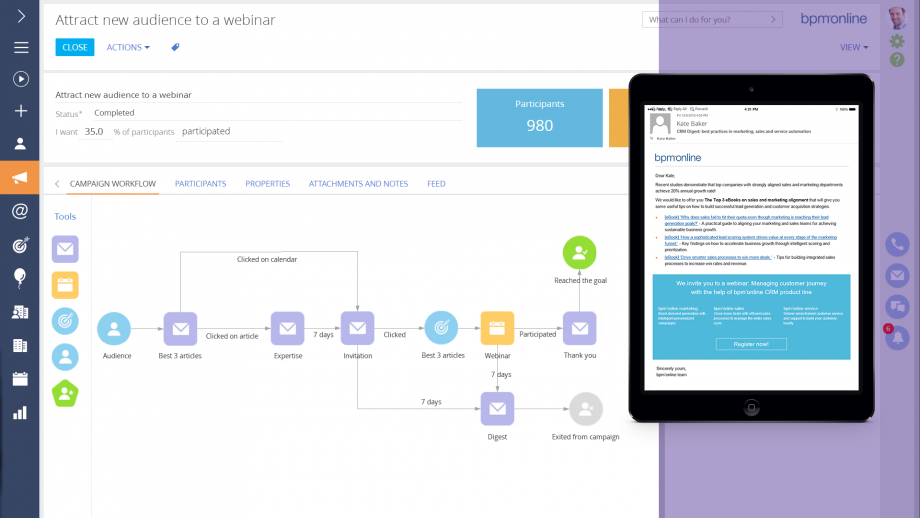This screenshot has height=518, width=920.
Task: Open the View dropdown menu
Action: tap(853, 47)
